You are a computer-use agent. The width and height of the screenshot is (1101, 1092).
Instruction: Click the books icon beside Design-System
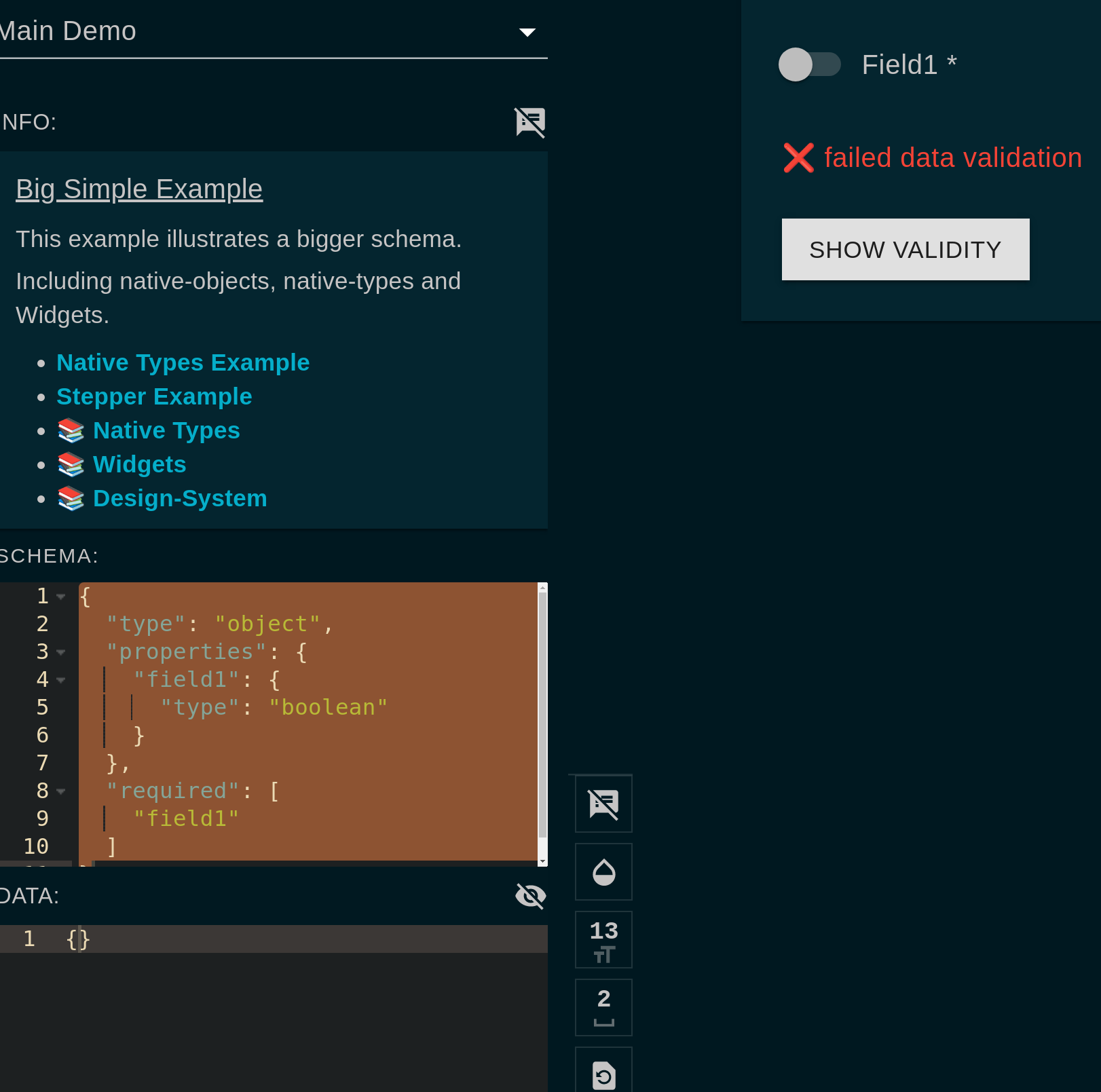coord(71,498)
